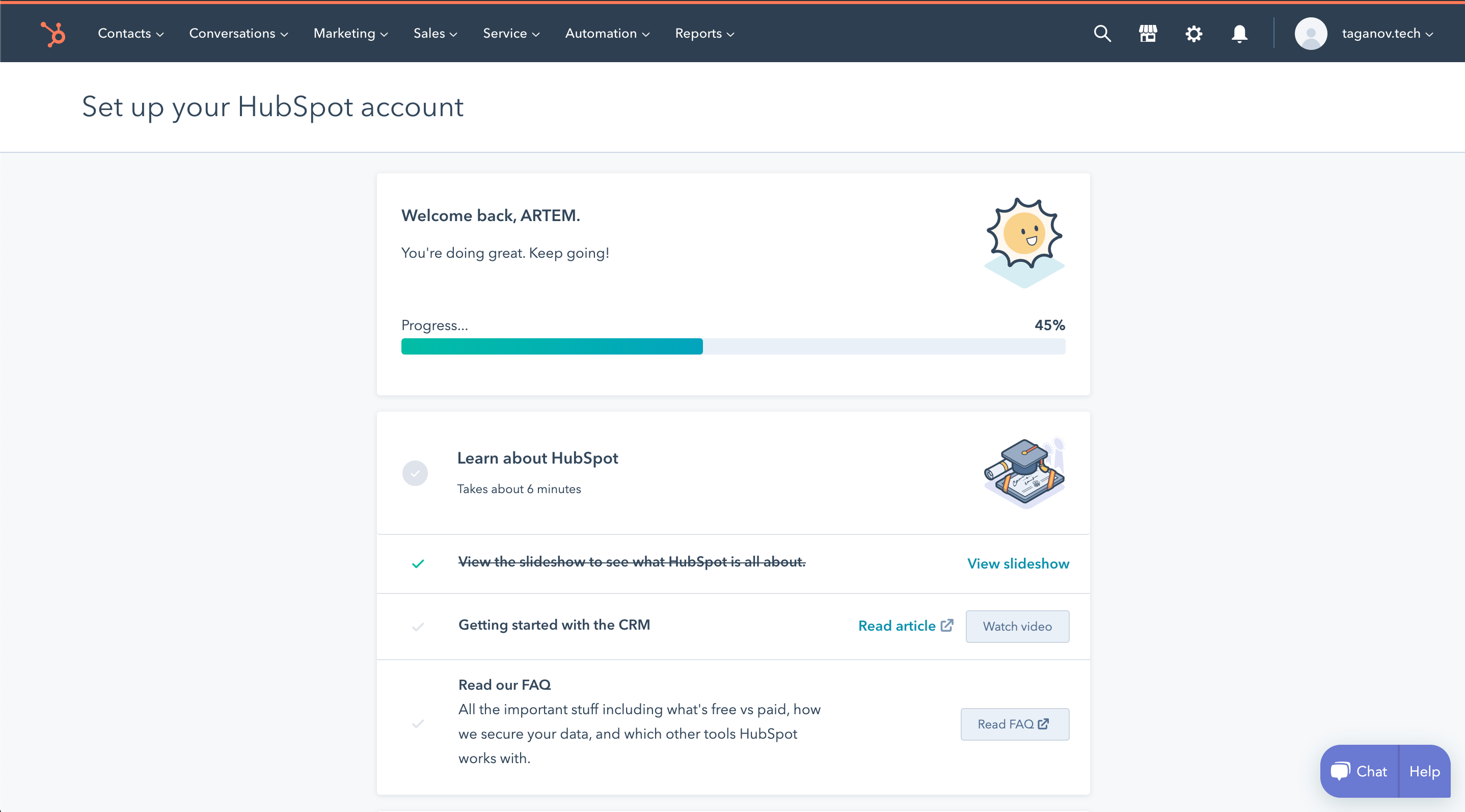Toggle Learn about HubSpot completion circle
1465x812 pixels.
415,473
